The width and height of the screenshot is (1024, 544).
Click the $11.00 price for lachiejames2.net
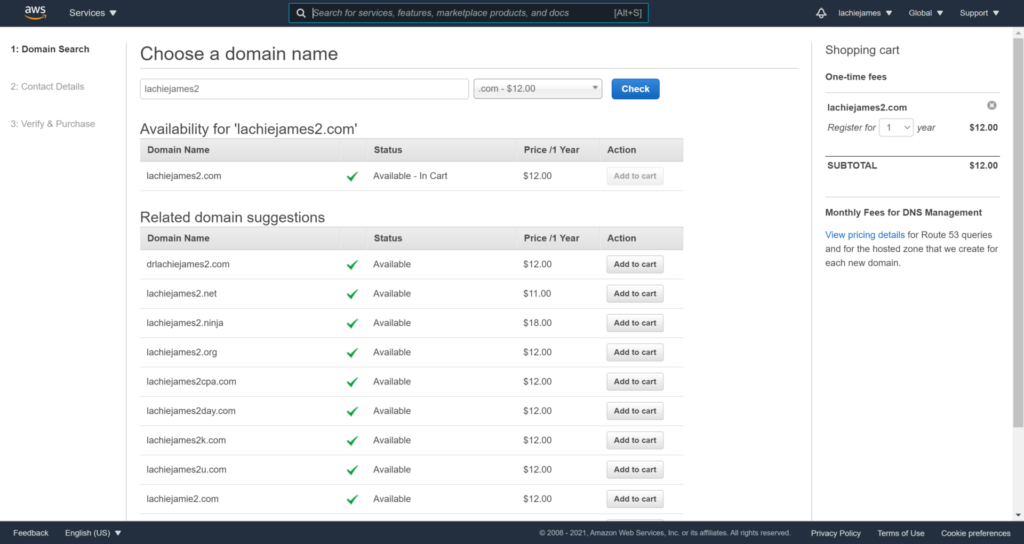[x=537, y=293]
